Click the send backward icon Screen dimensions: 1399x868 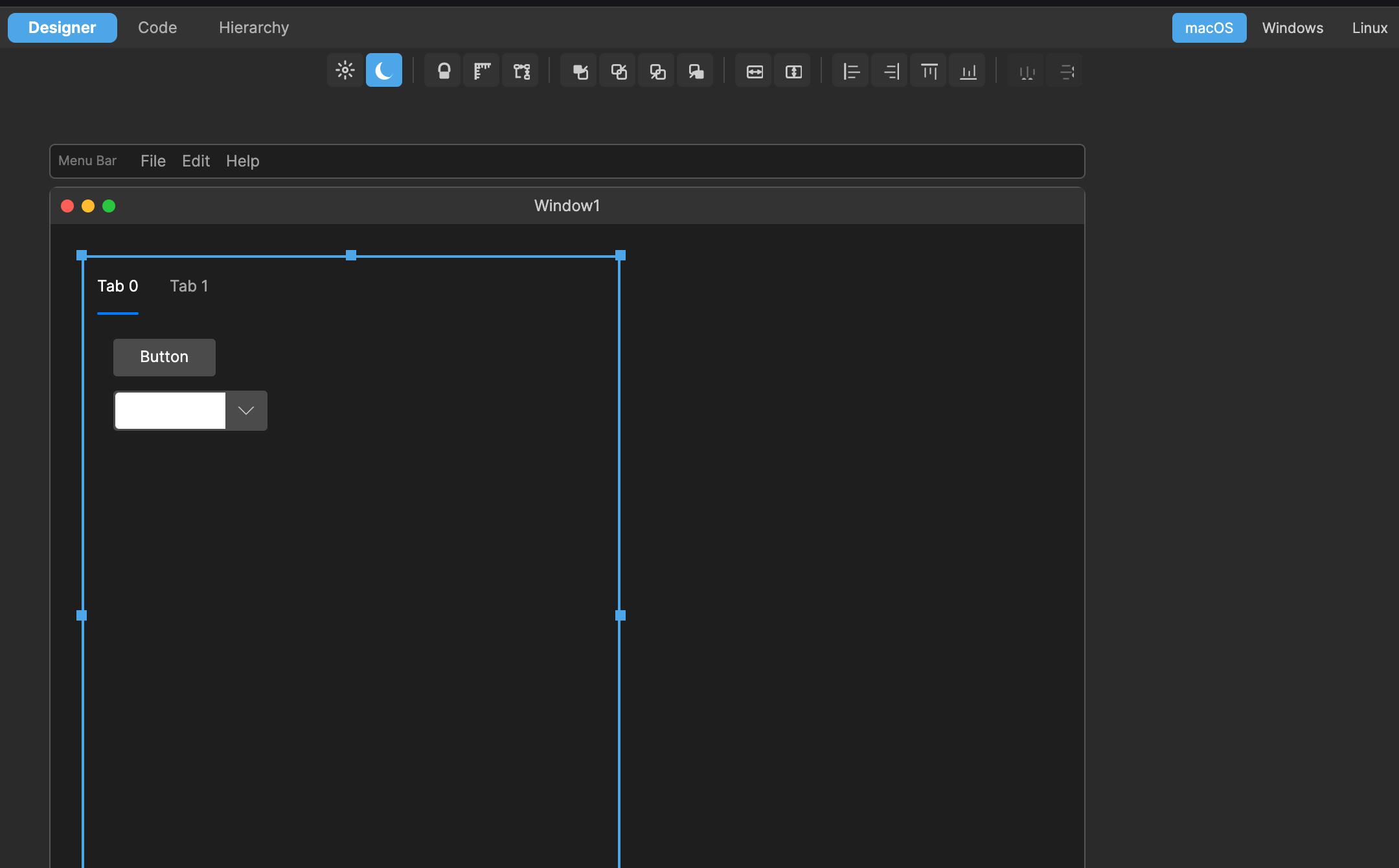(657, 71)
